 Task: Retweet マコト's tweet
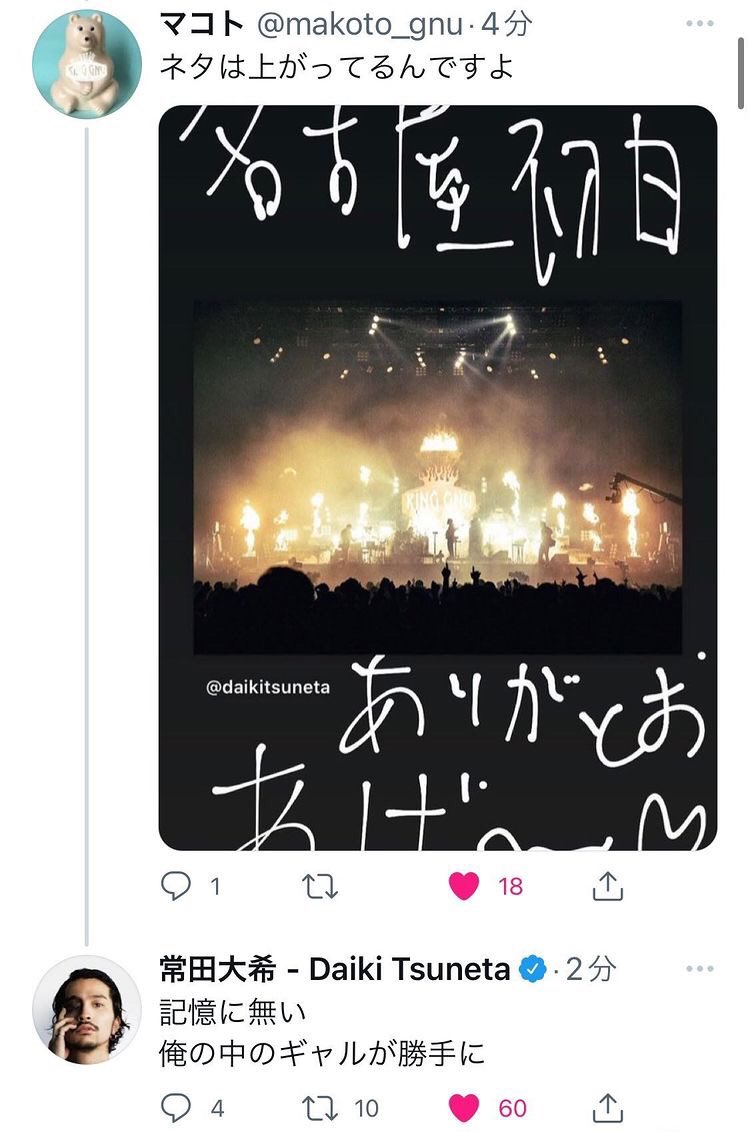click(x=319, y=887)
